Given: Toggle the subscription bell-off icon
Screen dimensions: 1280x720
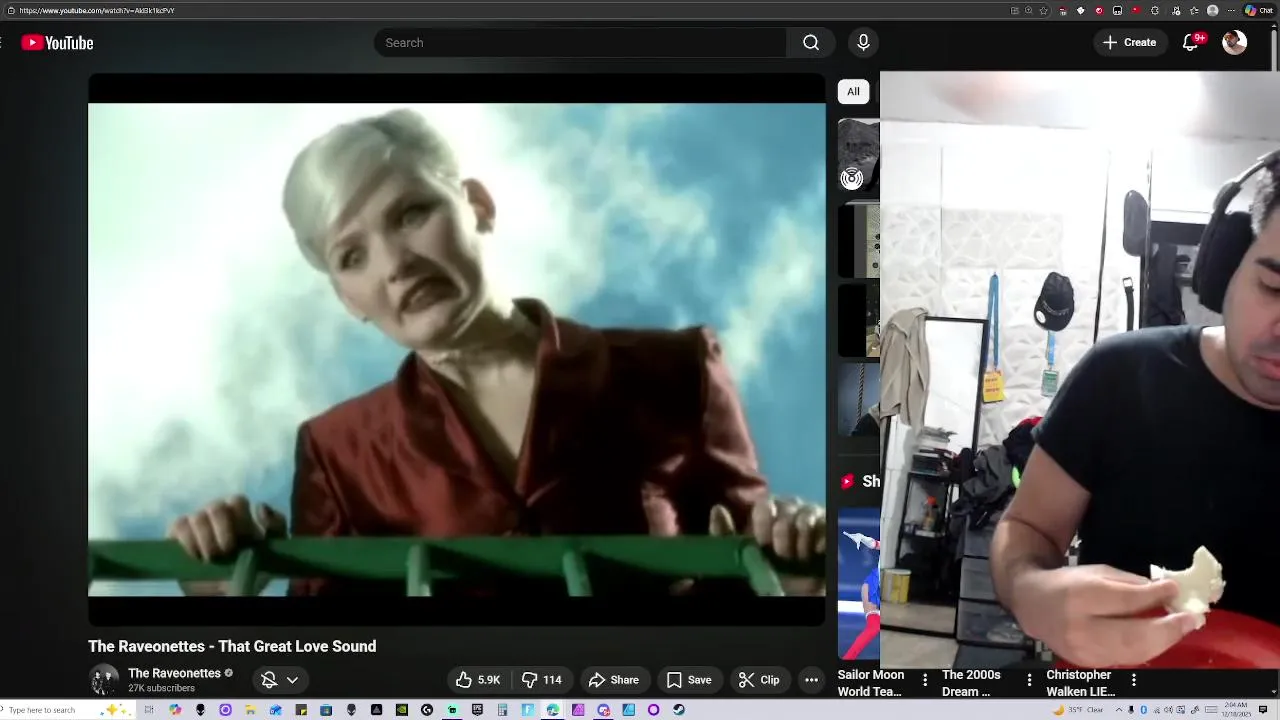Looking at the screenshot, I should click(x=269, y=680).
